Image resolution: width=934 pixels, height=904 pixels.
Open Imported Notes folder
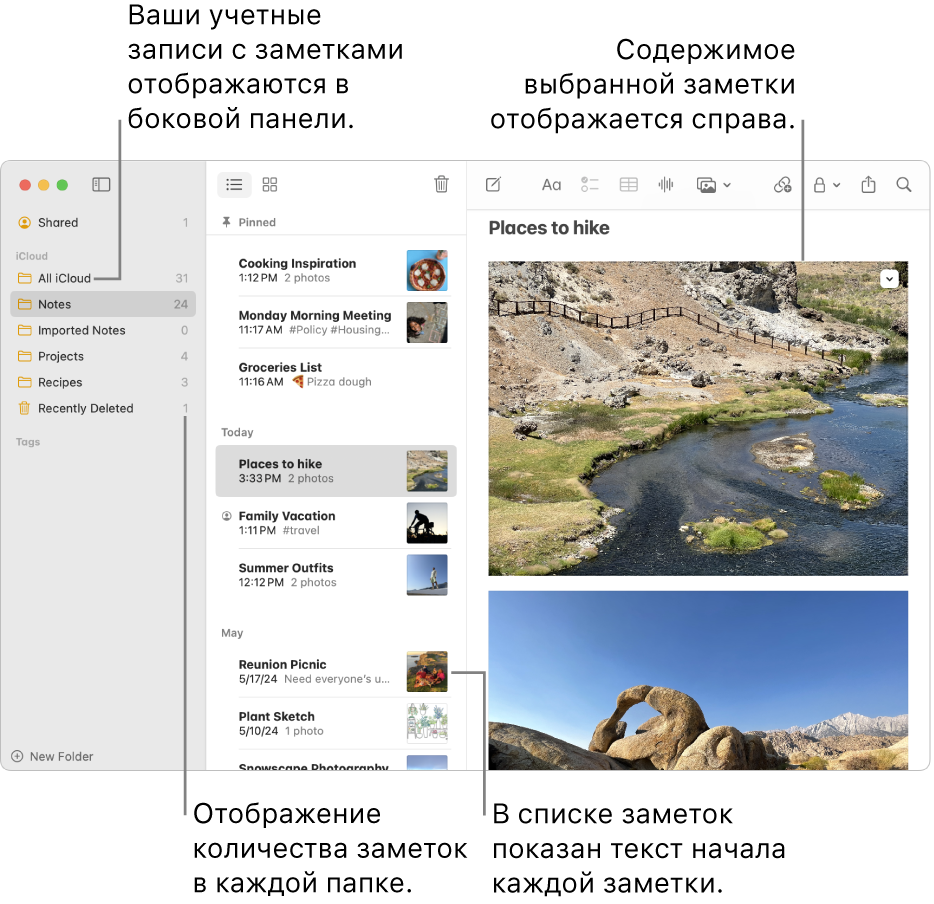(103, 331)
